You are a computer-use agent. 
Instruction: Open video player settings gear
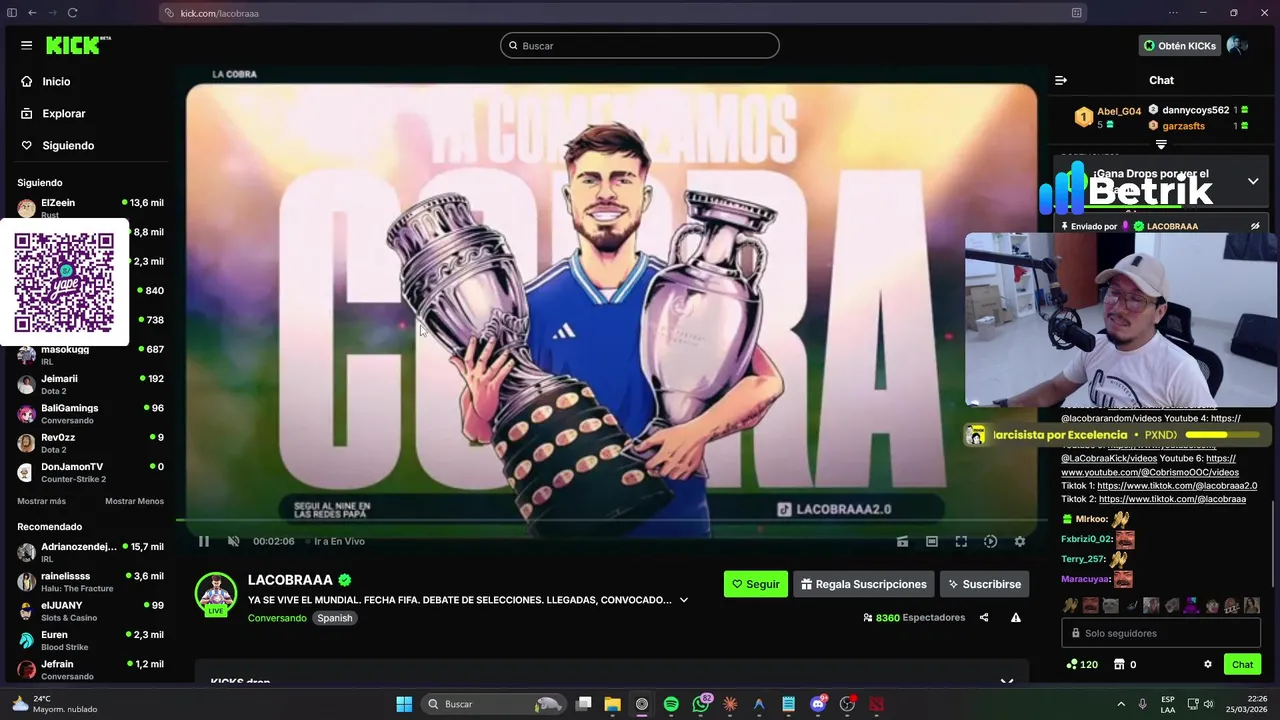(x=1019, y=541)
